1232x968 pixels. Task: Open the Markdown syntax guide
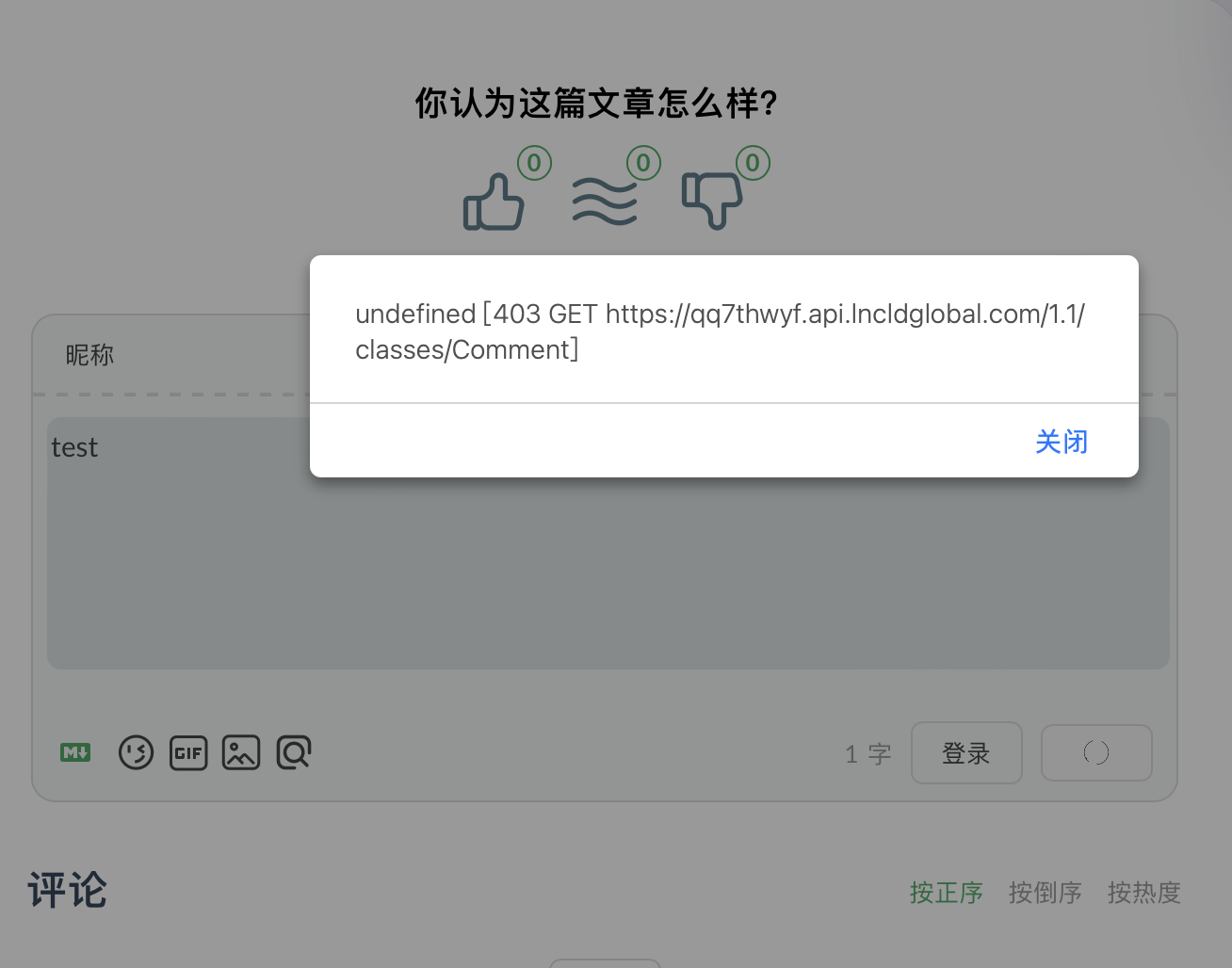(x=75, y=752)
